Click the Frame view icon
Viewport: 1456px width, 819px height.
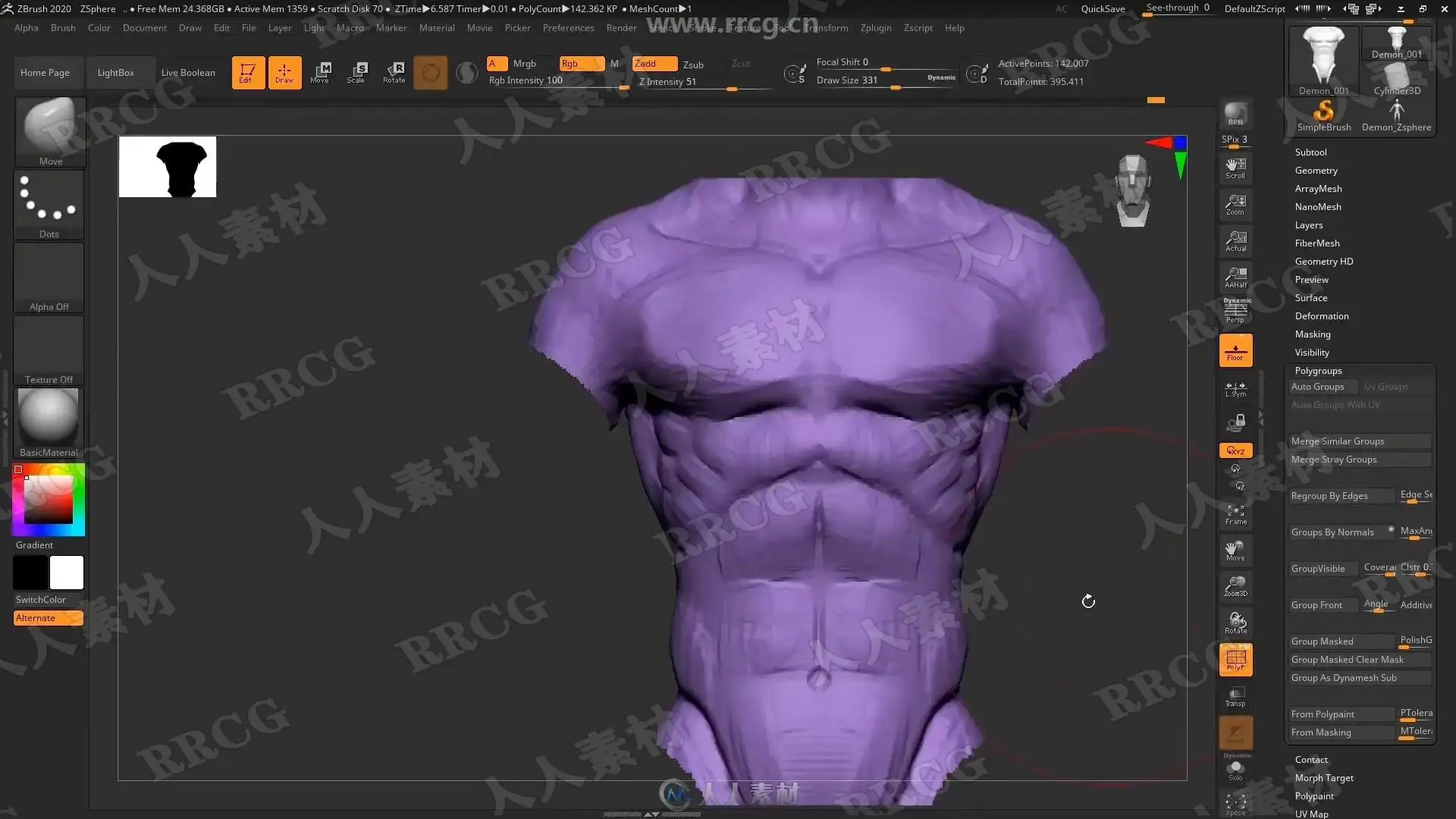(1235, 514)
